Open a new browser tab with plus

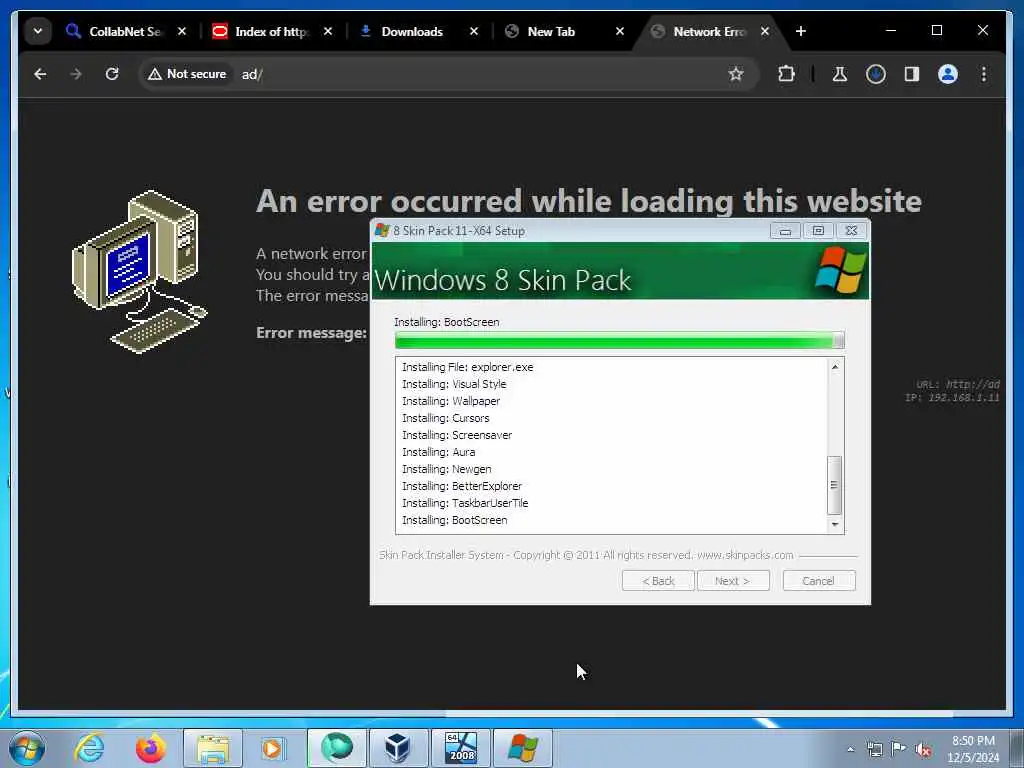(801, 31)
